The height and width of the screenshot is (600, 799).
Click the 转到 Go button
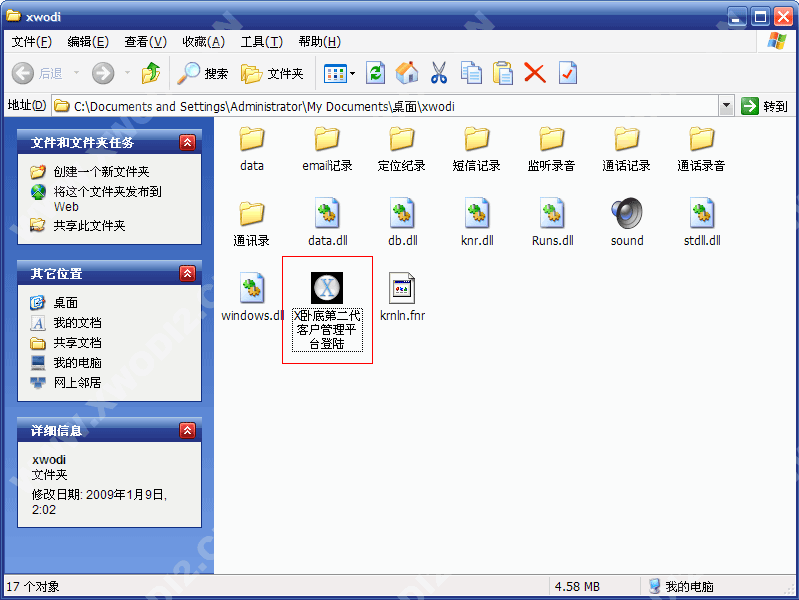(x=765, y=106)
